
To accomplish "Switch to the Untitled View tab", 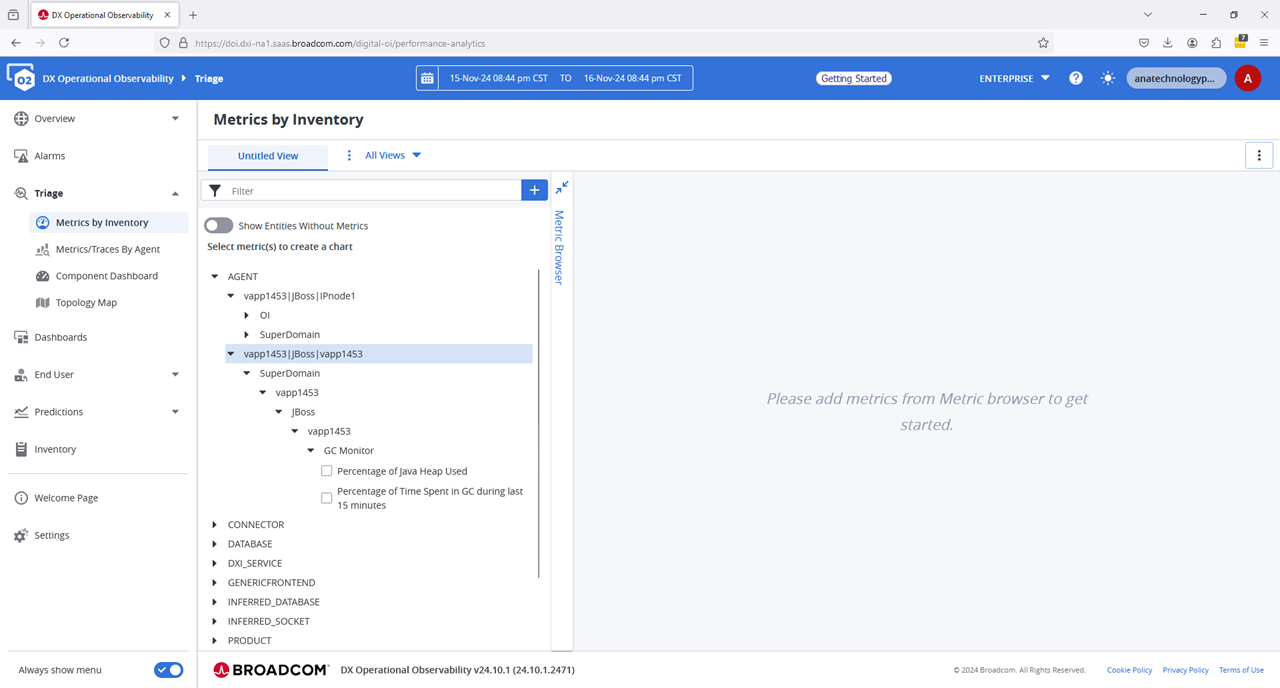I will pyautogui.click(x=267, y=156).
